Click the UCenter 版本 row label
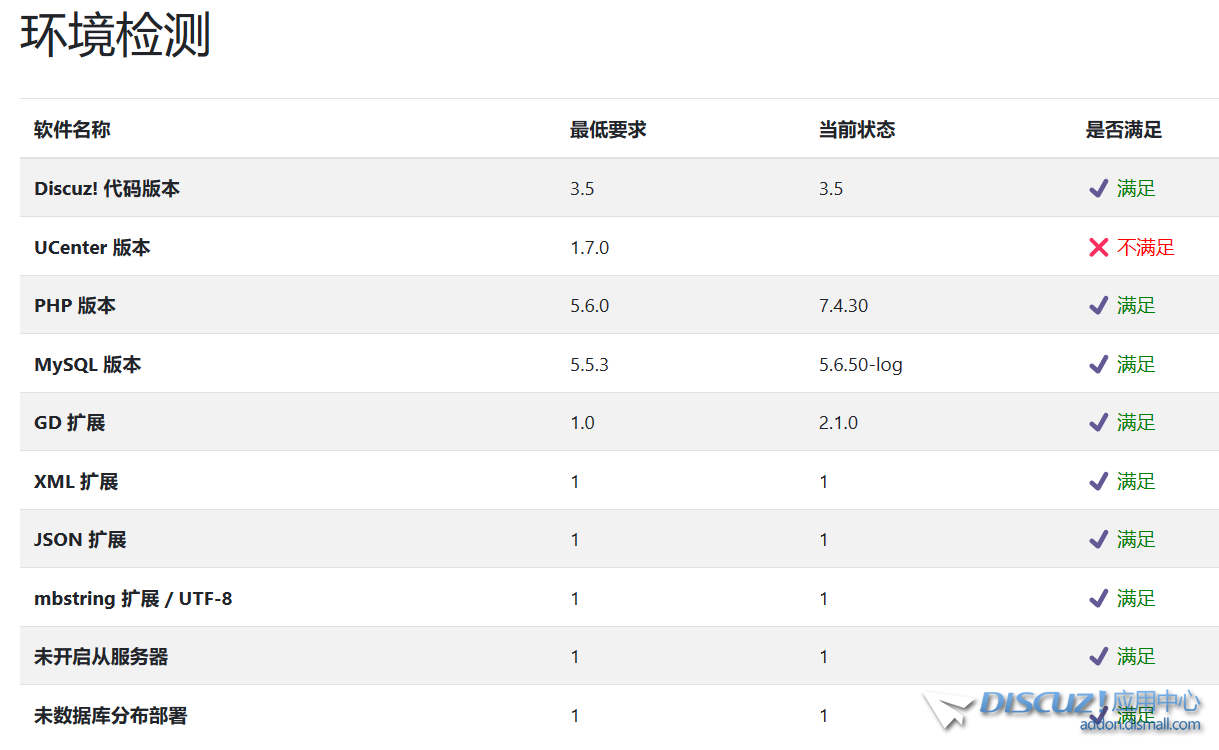Viewport: 1219px width, 750px height. (92, 247)
